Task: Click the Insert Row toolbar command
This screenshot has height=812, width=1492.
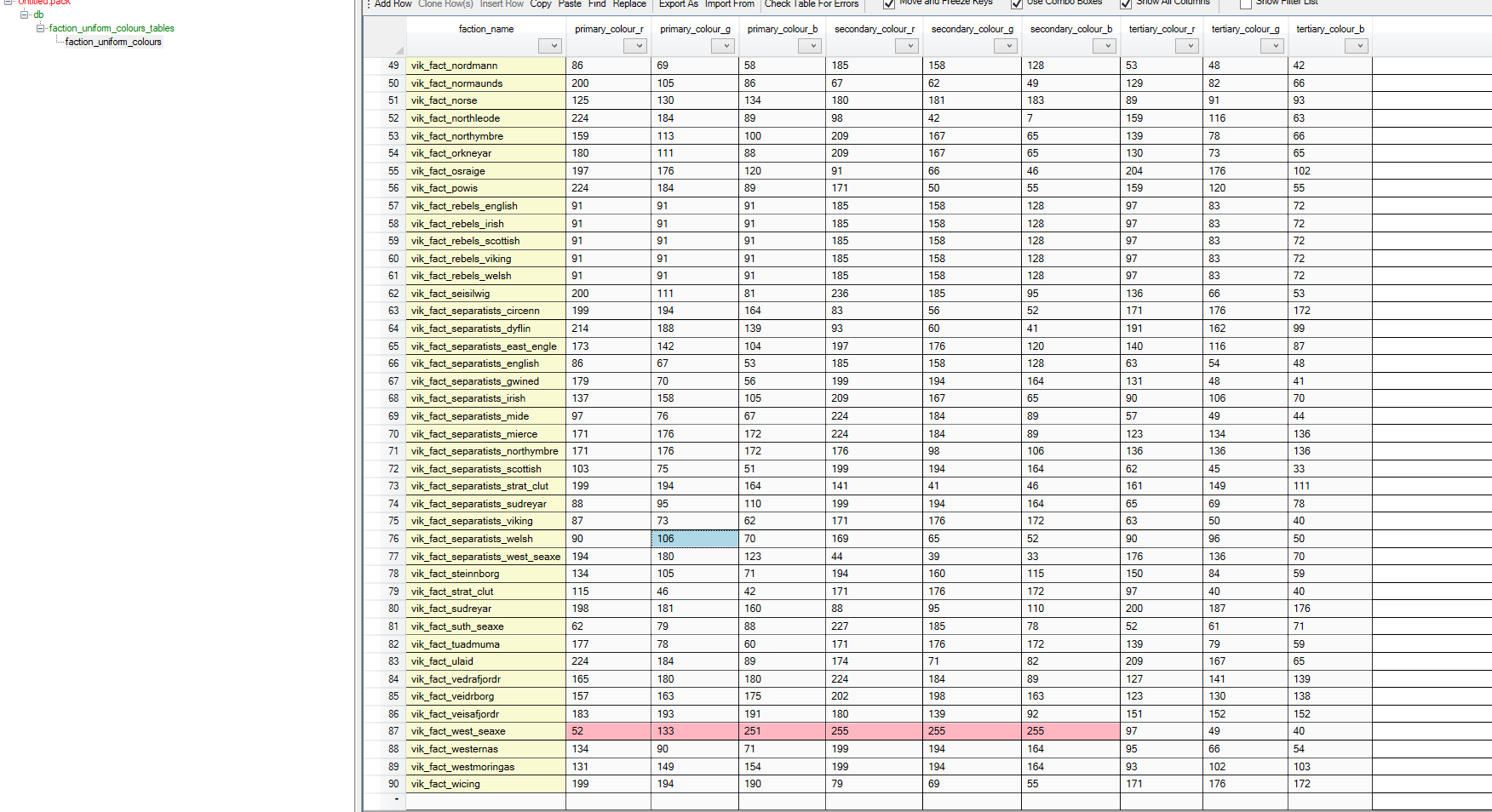Action: tap(502, 3)
